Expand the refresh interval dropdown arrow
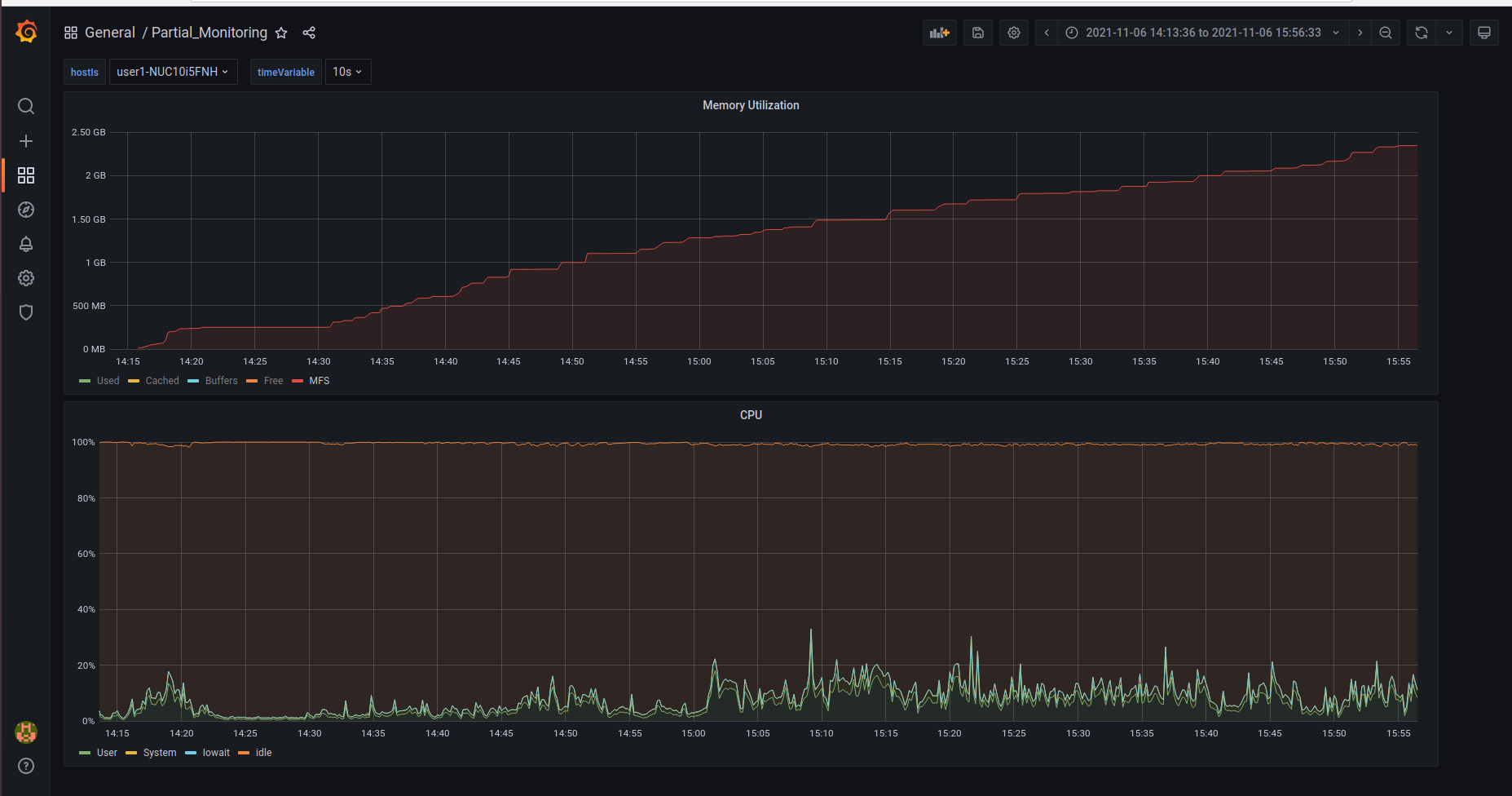1512x796 pixels. click(x=1448, y=33)
